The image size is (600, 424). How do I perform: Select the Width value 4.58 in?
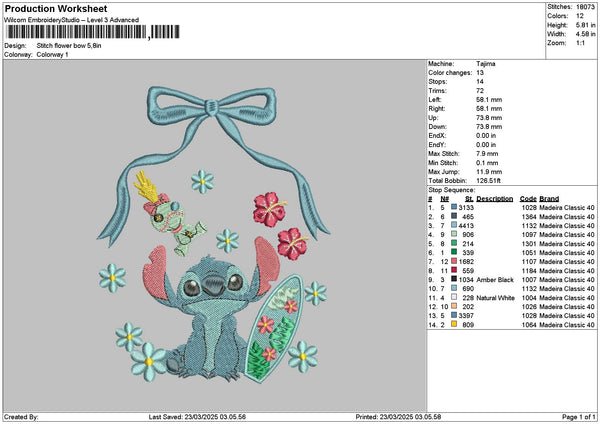pos(585,34)
